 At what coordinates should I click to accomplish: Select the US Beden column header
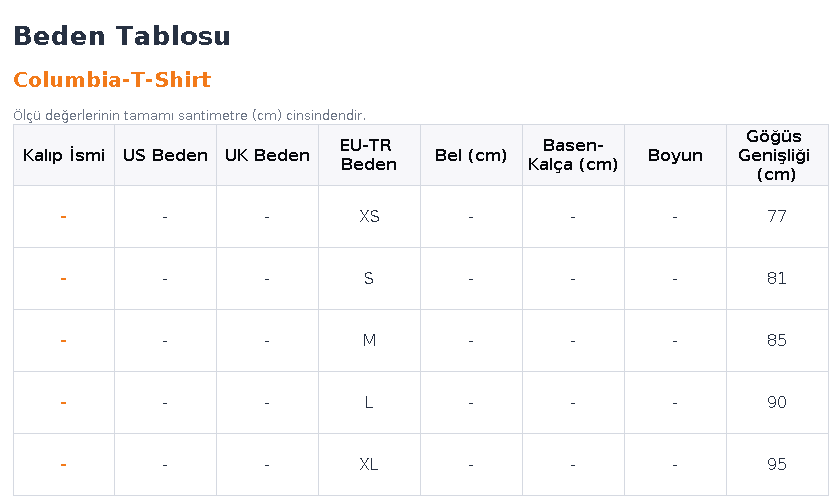point(165,155)
